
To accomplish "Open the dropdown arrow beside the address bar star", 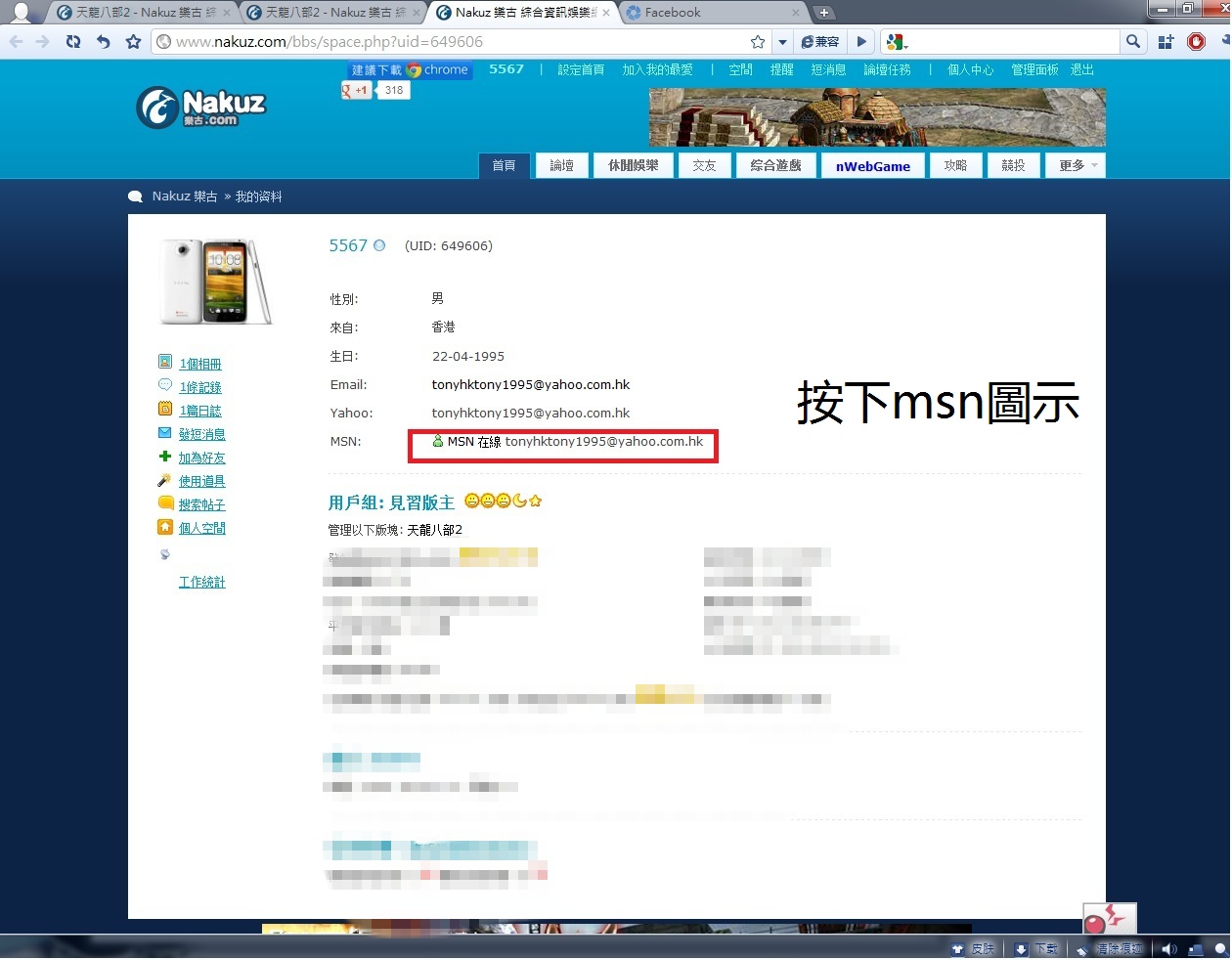I will [782, 42].
